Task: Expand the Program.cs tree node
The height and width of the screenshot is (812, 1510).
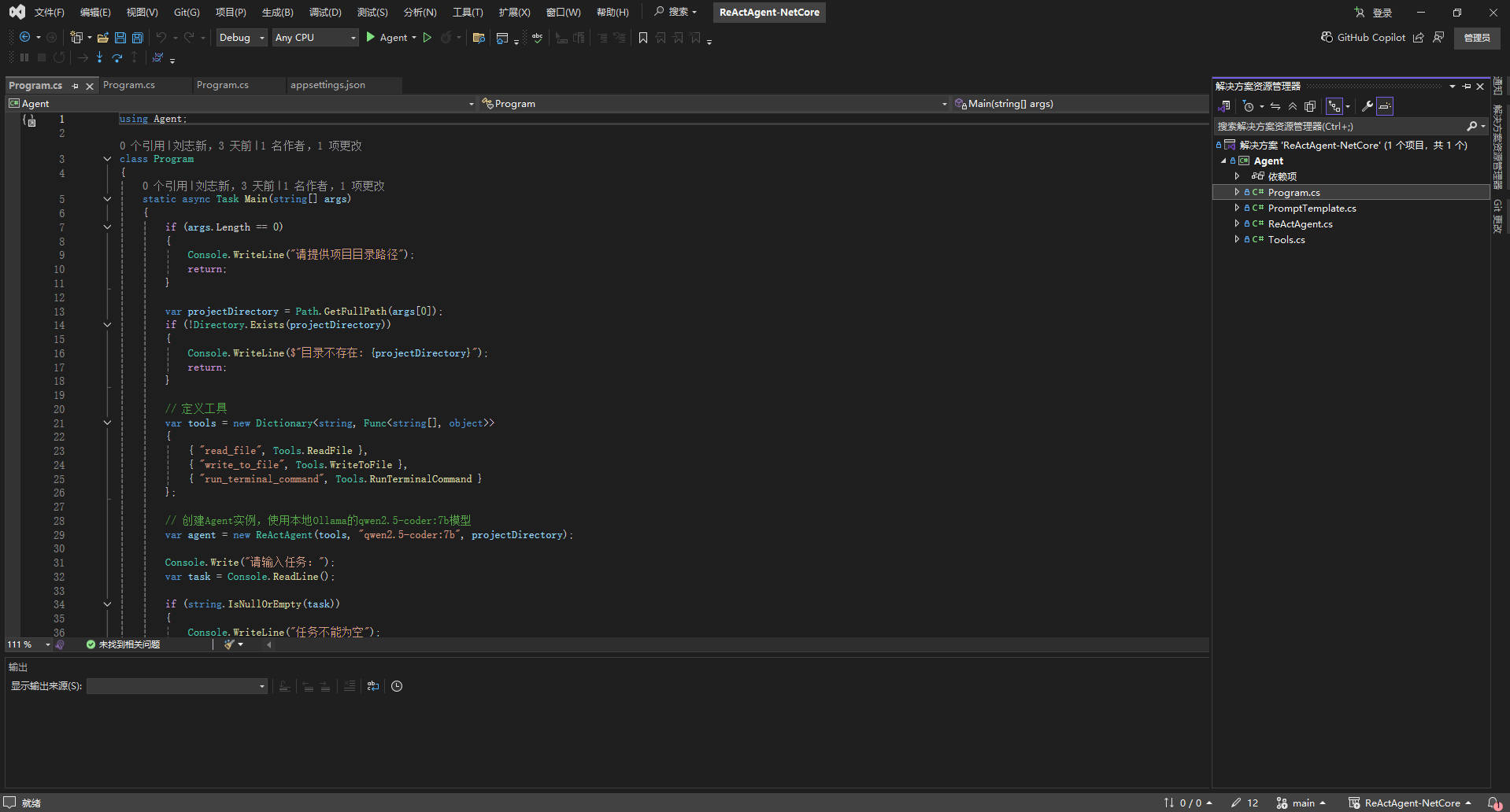Action: [1237, 192]
